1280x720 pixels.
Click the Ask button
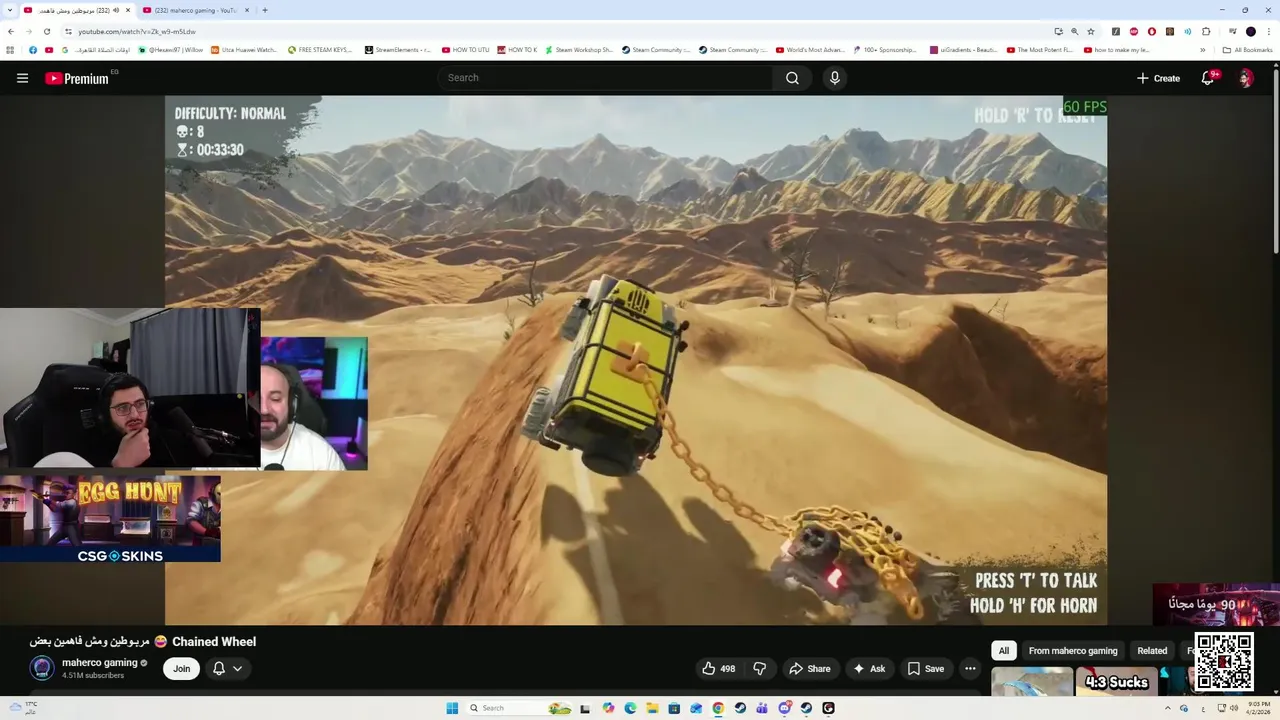point(868,669)
